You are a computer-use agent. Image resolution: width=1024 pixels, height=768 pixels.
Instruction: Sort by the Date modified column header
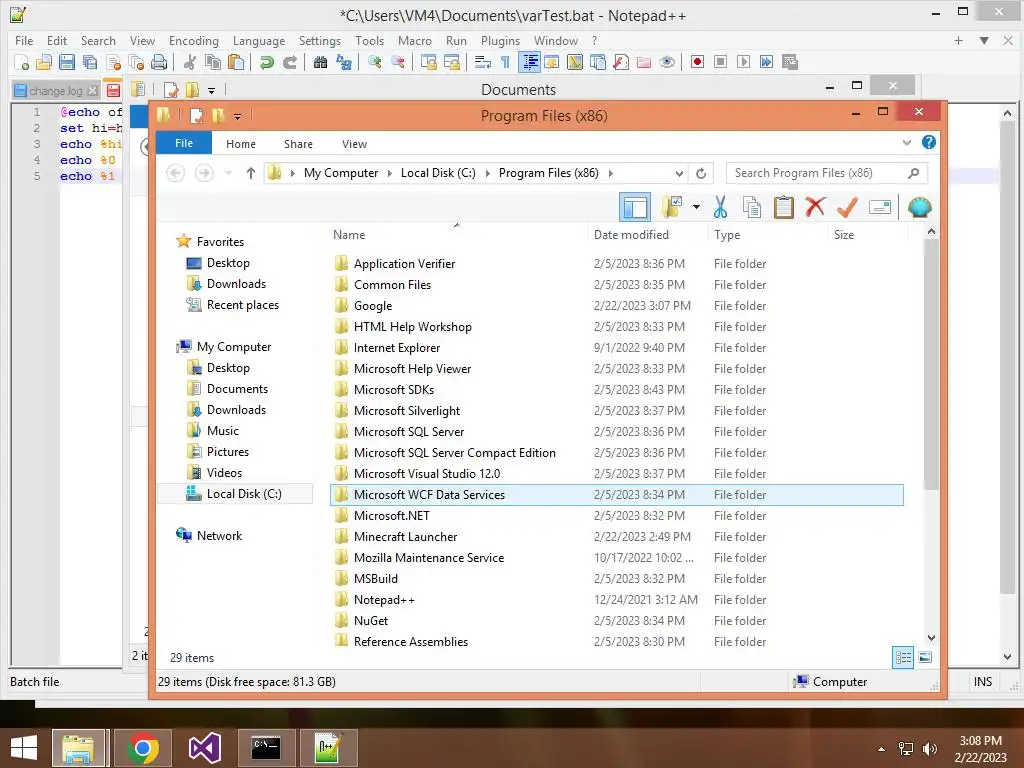631,234
